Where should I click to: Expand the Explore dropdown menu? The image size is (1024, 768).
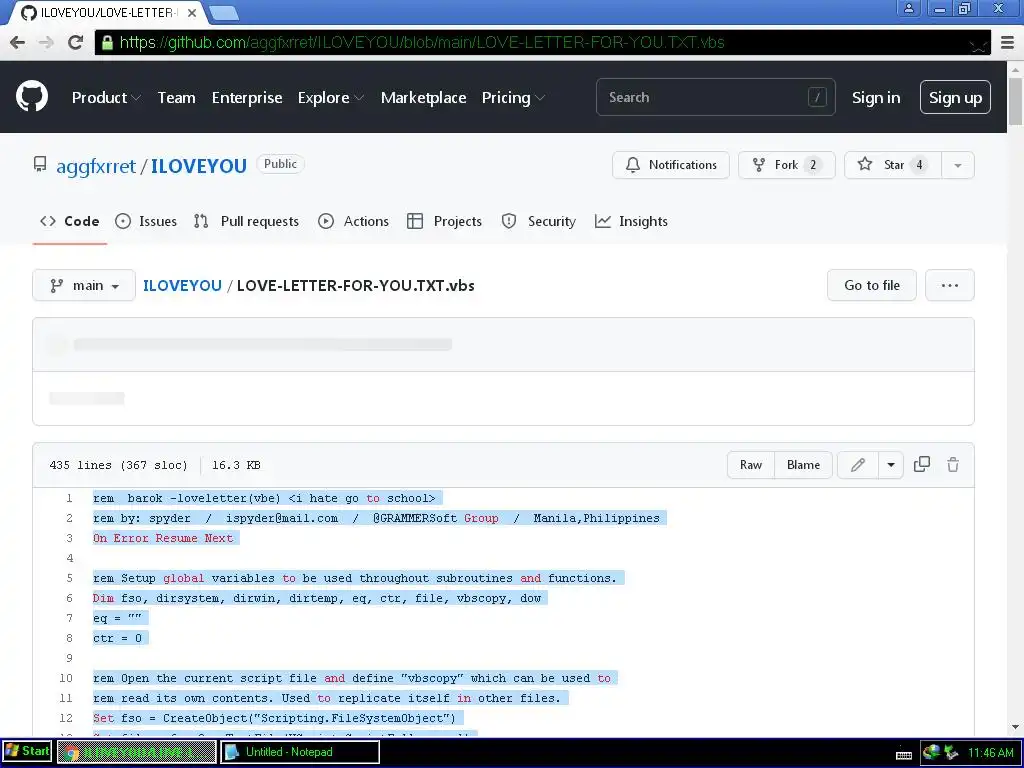[x=330, y=97]
